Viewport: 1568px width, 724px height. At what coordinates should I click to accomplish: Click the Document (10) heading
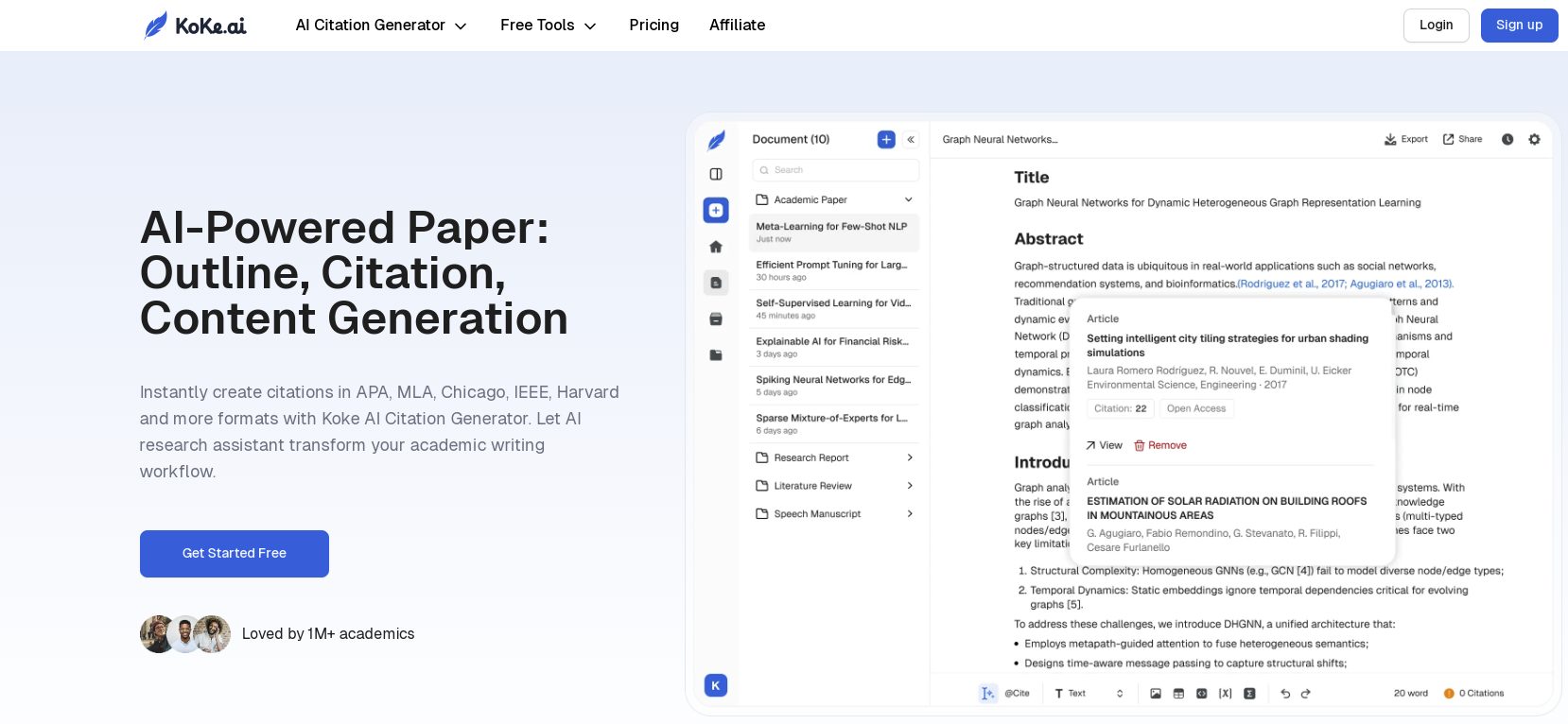coord(791,140)
